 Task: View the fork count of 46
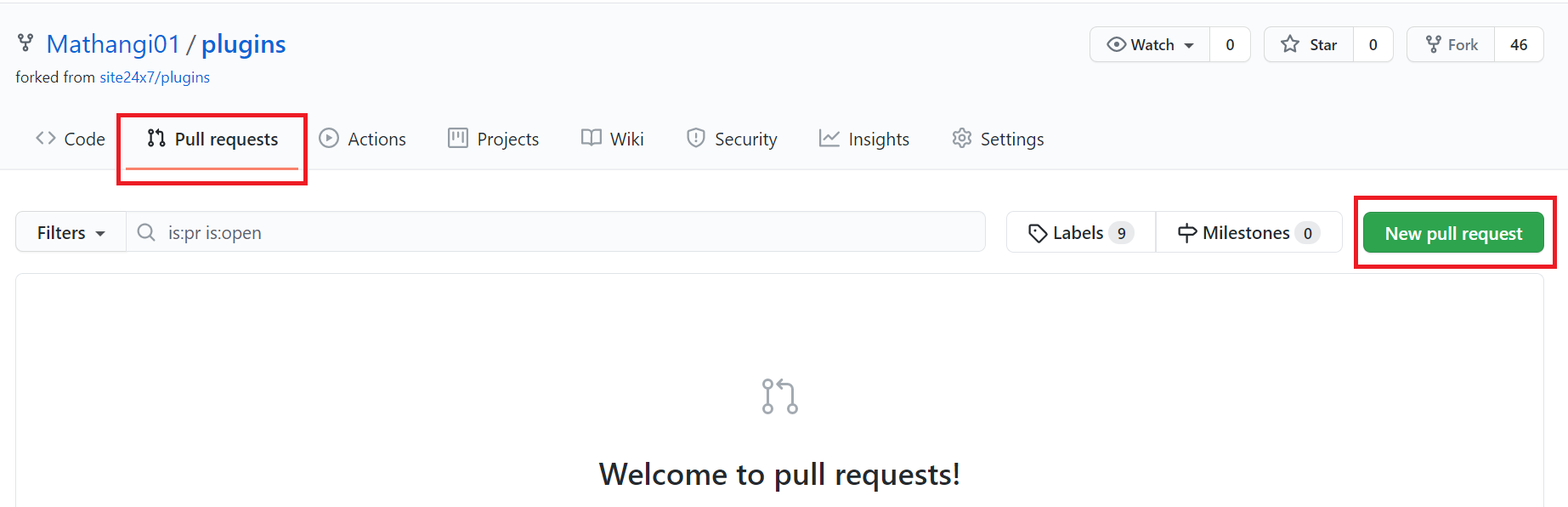(x=1519, y=45)
